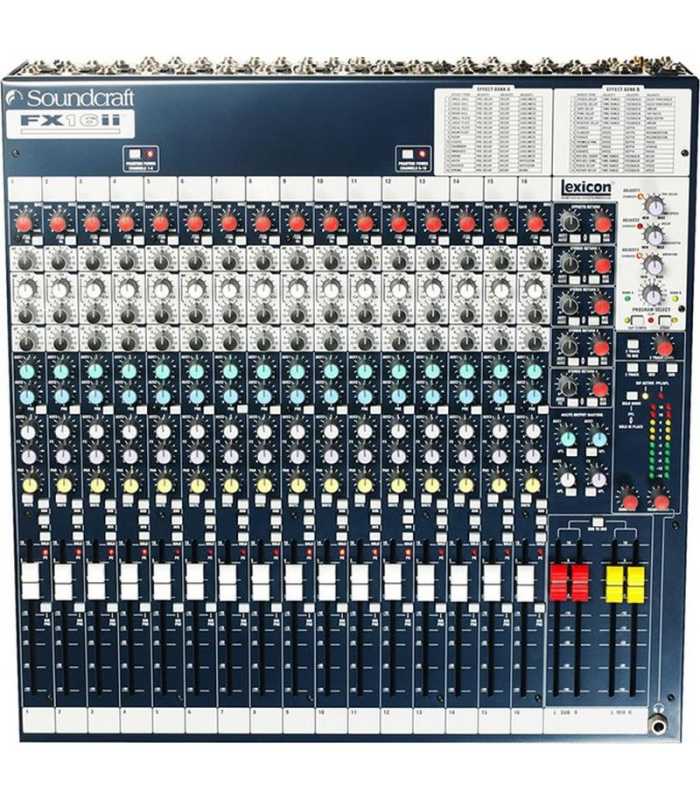Toggle phantom power switch for channels 1-8
Viewport: 700px width, 800px height.
tap(135, 154)
